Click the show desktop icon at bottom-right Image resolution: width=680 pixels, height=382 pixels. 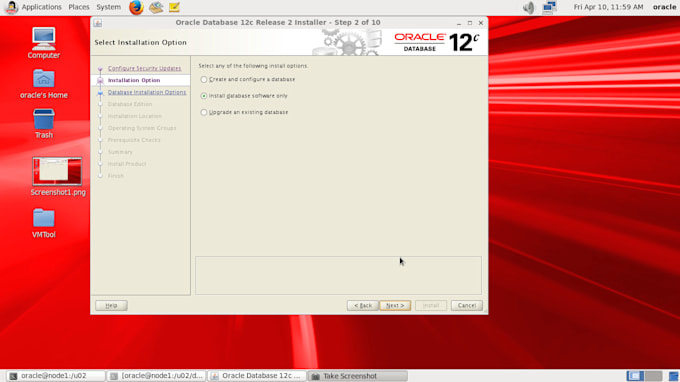[673, 376]
